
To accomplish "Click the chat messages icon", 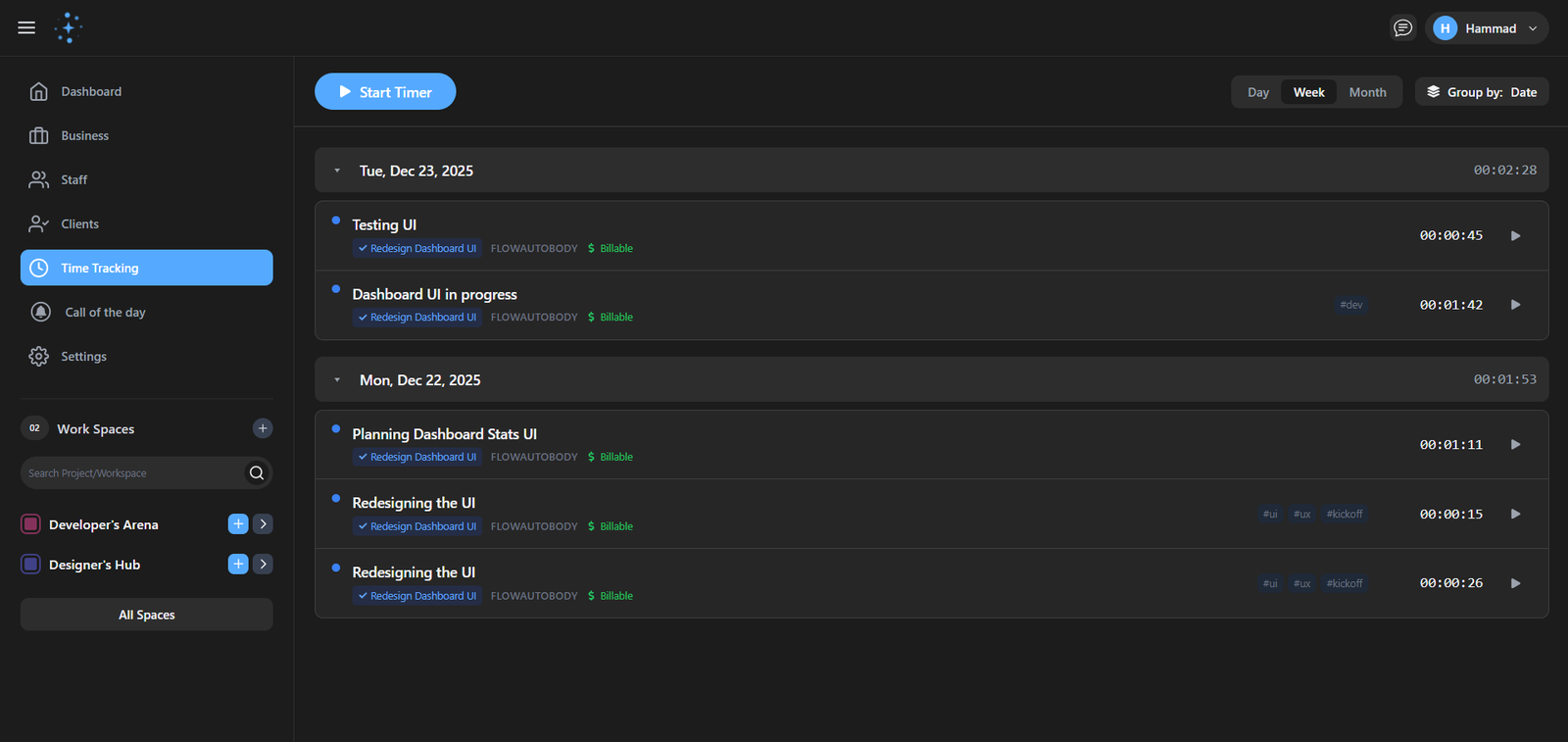I will coord(1402,28).
